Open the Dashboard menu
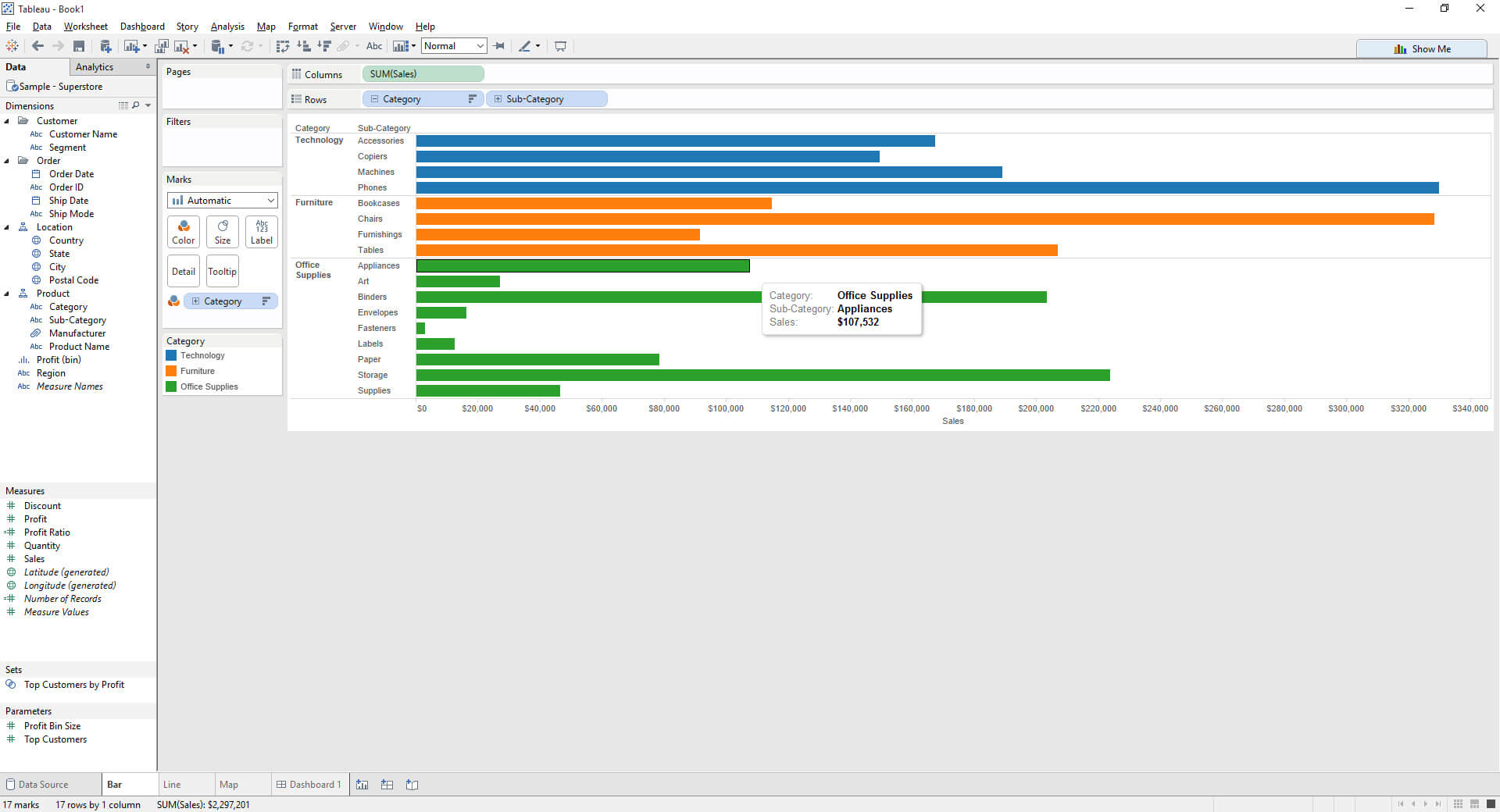 pos(142,27)
